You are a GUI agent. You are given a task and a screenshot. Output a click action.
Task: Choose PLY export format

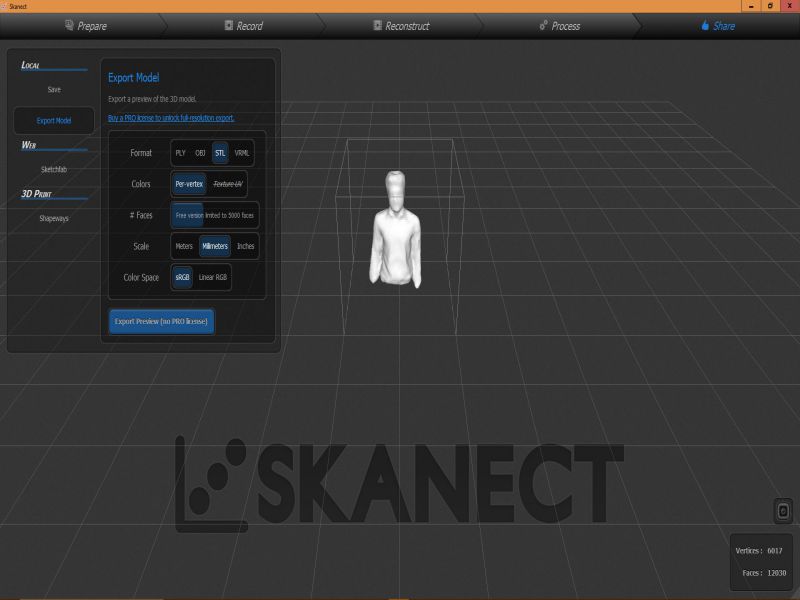181,153
